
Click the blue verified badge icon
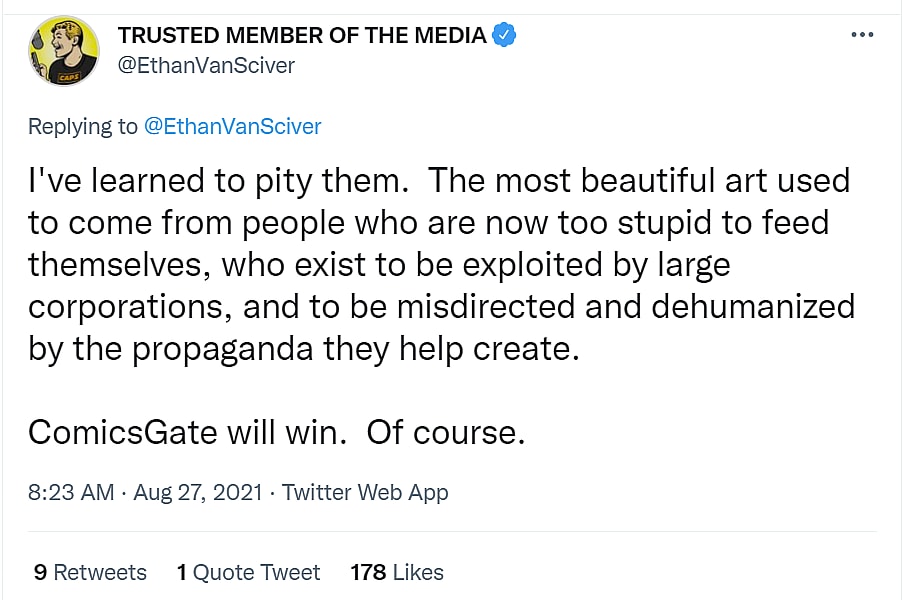(505, 35)
